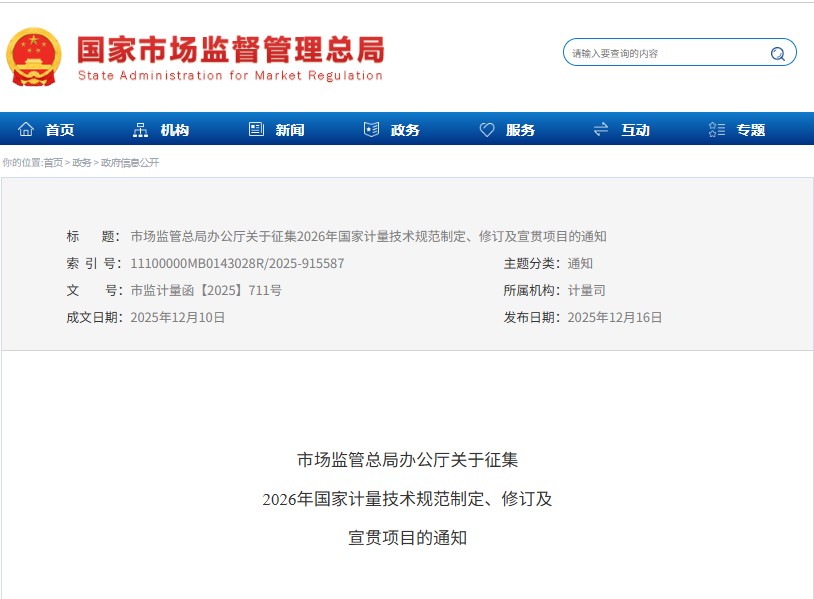The width and height of the screenshot is (814, 599).
Task: Click the document number 市监计量函【2025】711号
Action: [206, 291]
